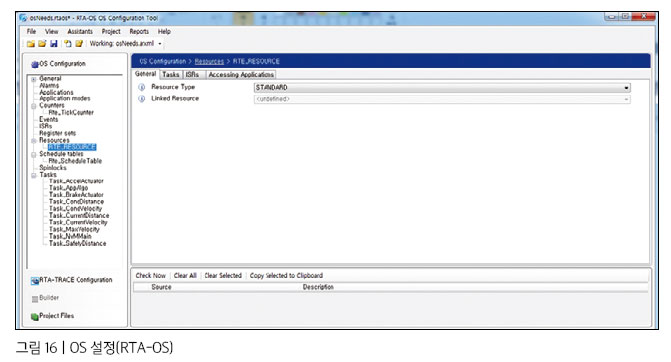The width and height of the screenshot is (671, 362).
Task: Click the new working file document icon
Action: click(68, 44)
